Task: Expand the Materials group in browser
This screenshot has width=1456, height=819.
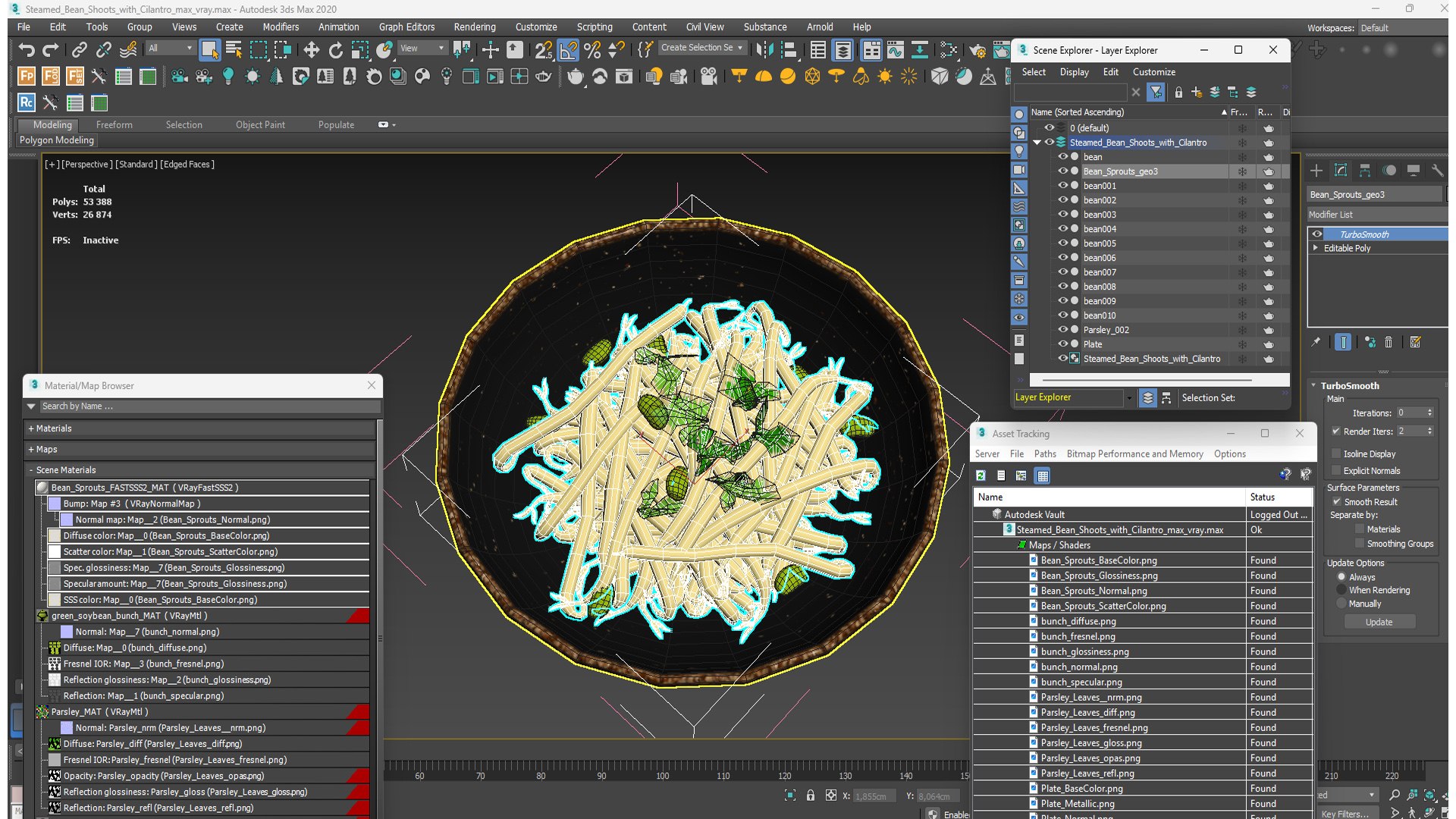Action: pos(31,428)
